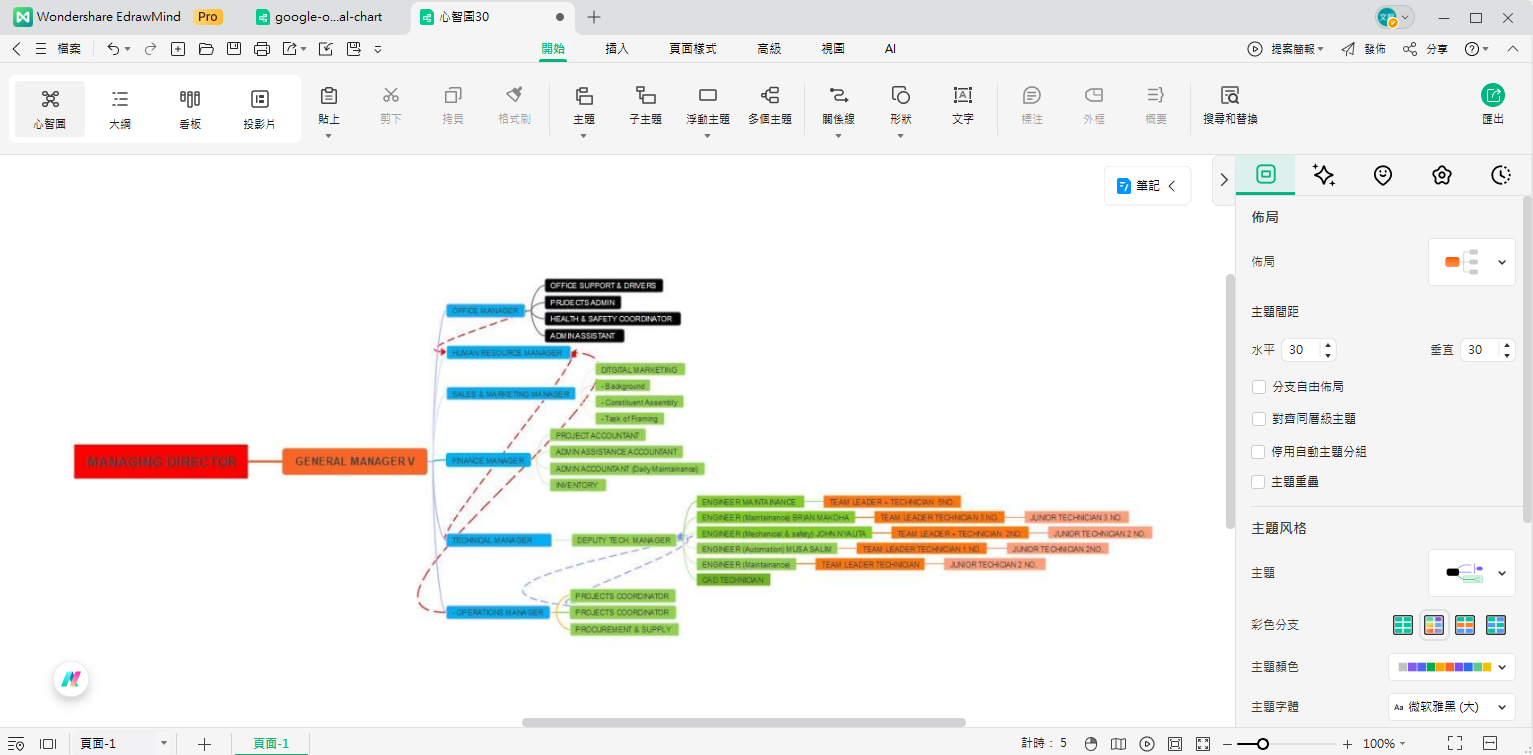Click the Share (分享) button
The image size is (1533, 755).
pos(1426,49)
